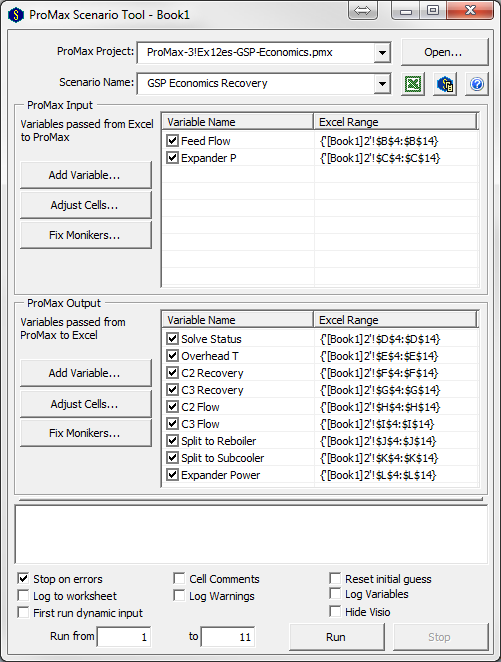Enable Cell Comments option

tap(179, 578)
